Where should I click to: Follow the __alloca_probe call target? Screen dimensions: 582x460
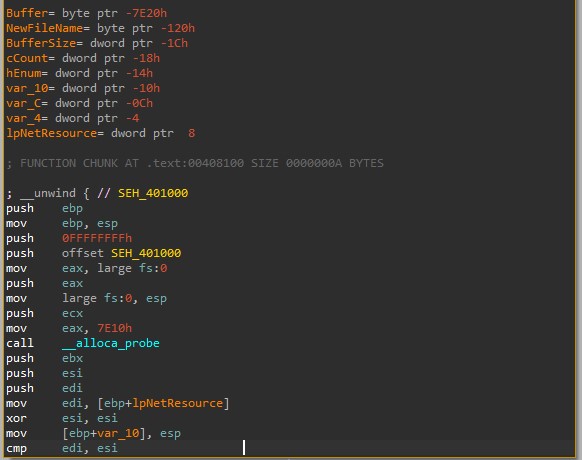click(x=111, y=343)
